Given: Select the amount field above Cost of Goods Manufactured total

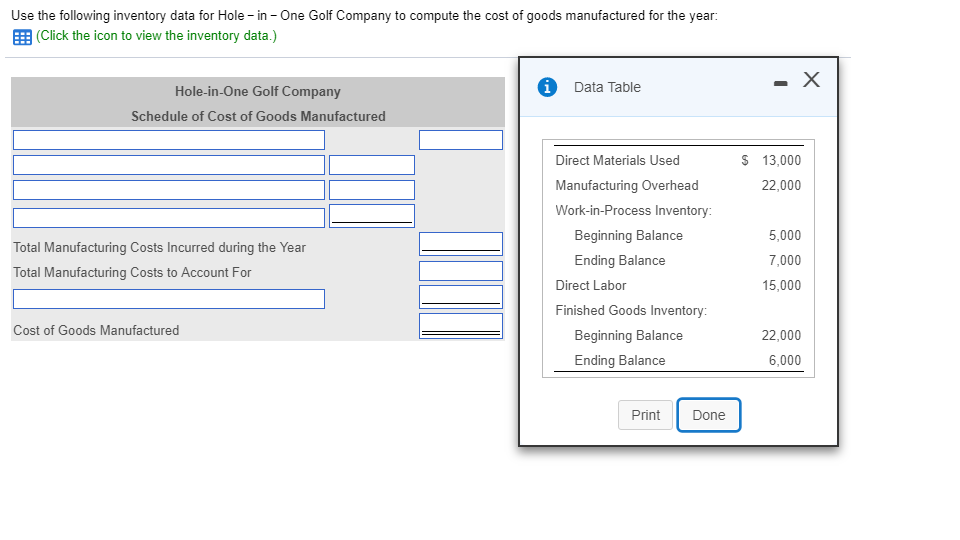Looking at the screenshot, I should click(461, 297).
